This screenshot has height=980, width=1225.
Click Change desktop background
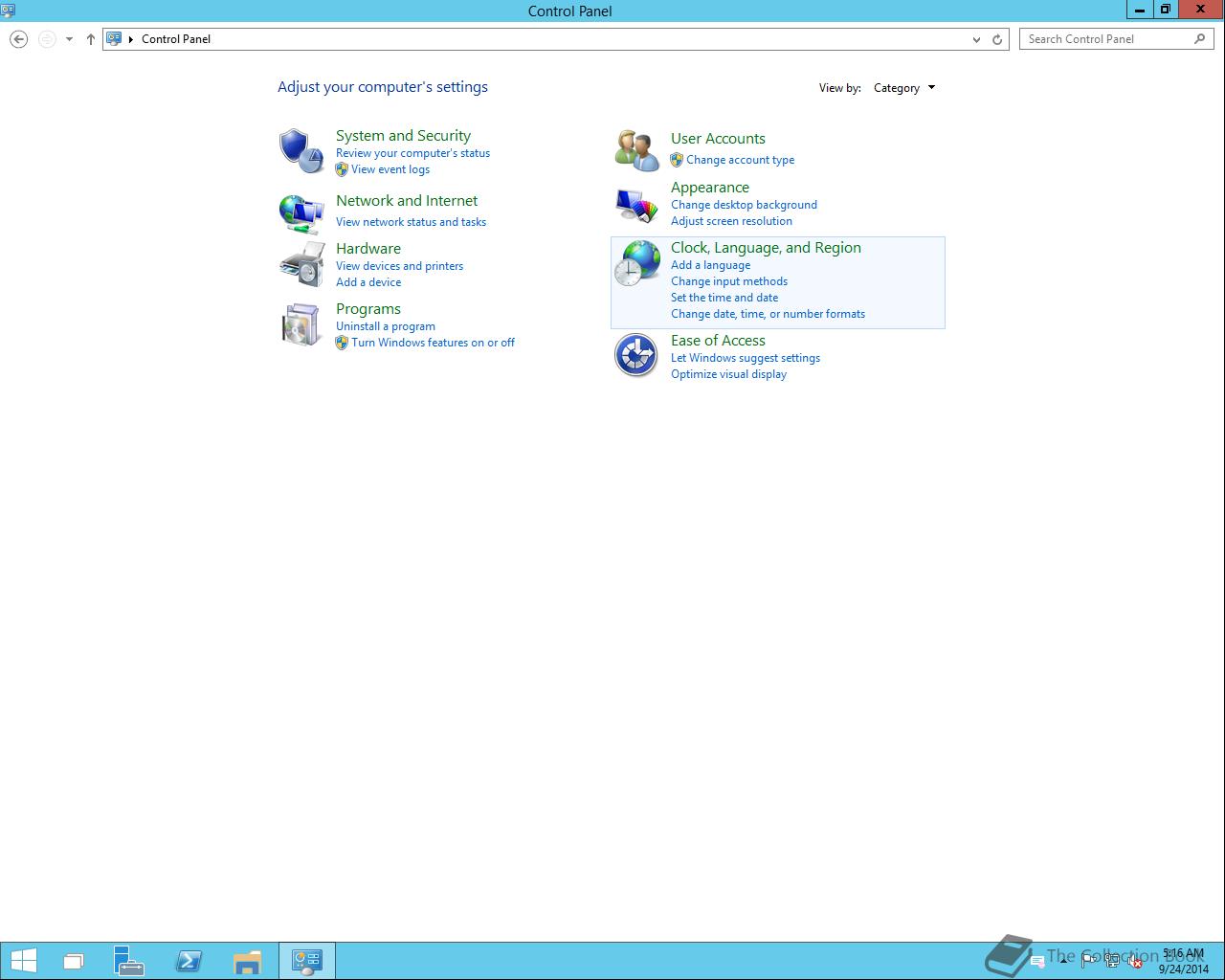click(x=744, y=205)
